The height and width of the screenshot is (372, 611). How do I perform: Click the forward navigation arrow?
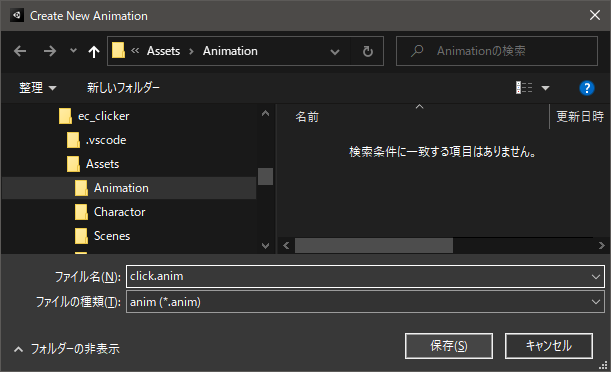point(49,51)
